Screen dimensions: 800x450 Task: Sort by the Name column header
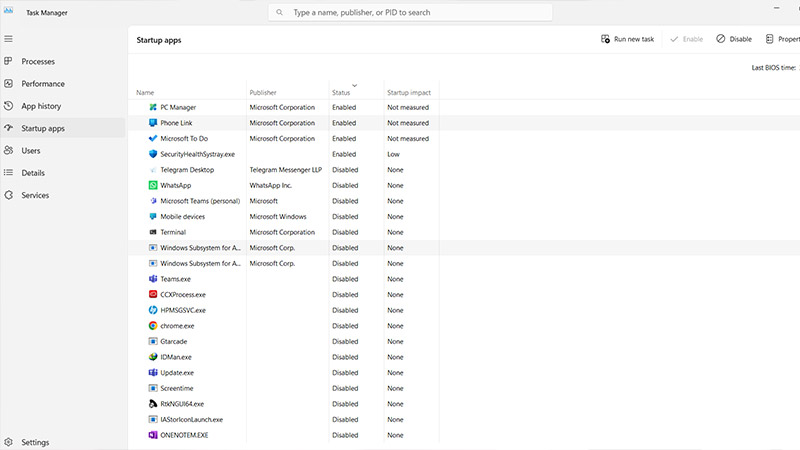(145, 92)
